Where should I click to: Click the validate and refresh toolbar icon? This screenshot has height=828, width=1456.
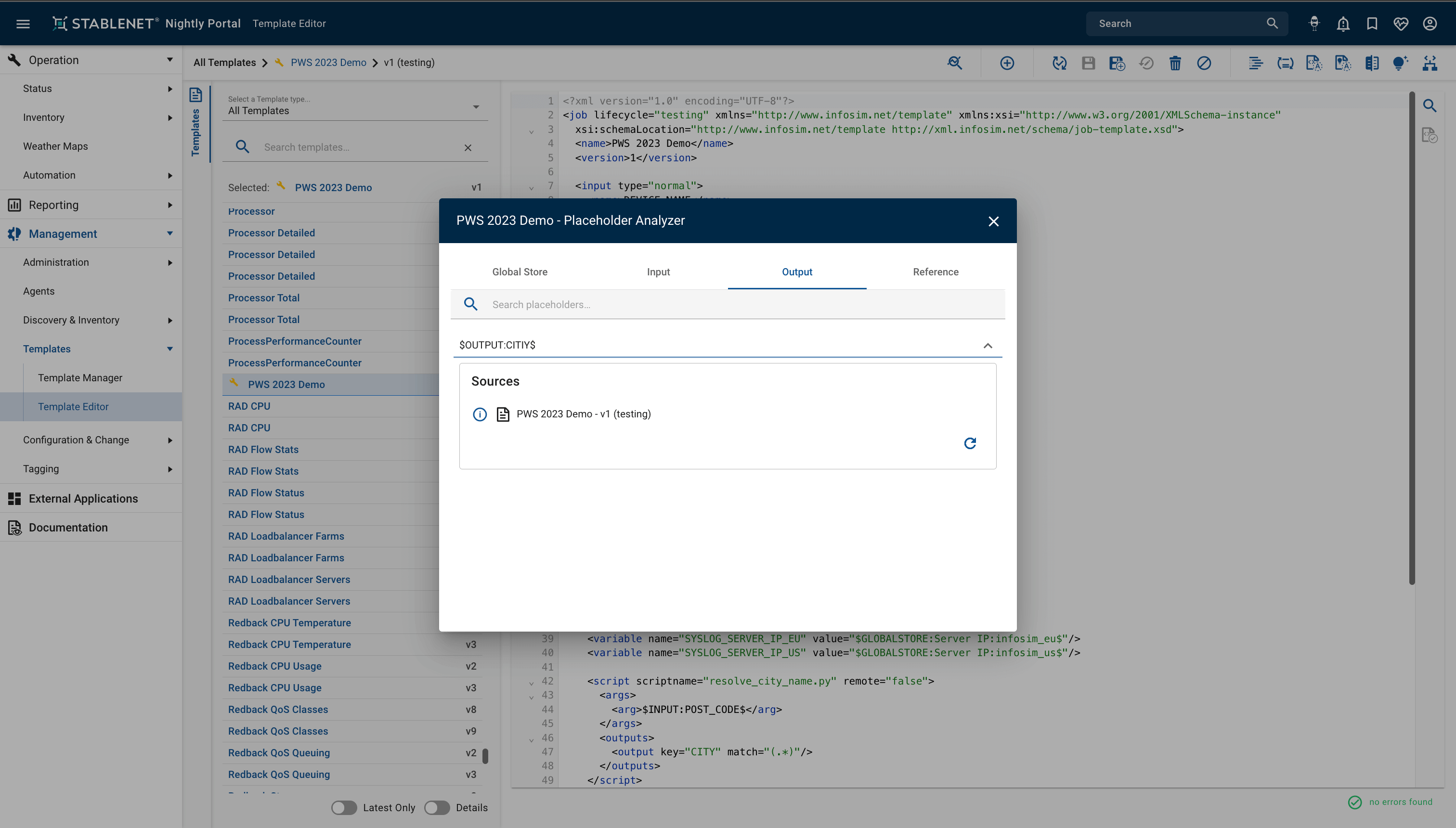point(1059,63)
